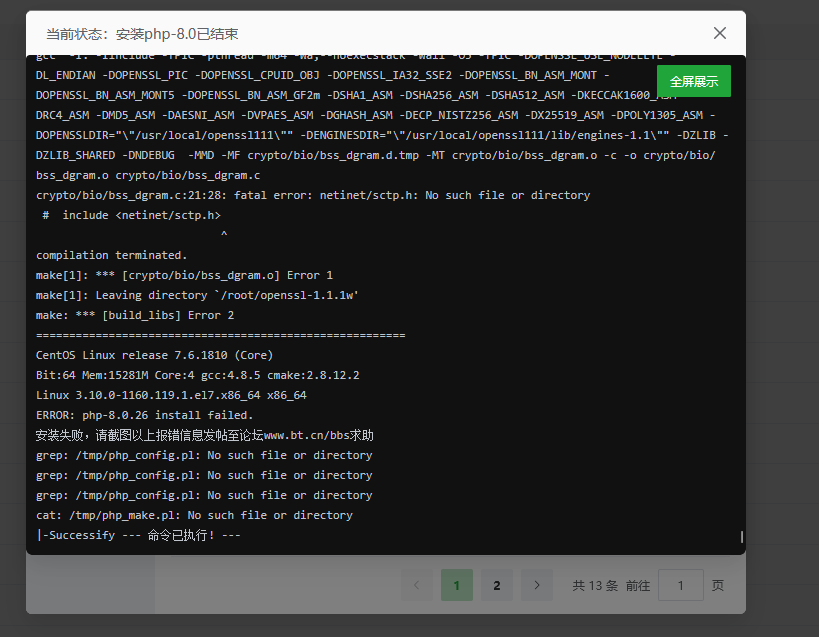Click the 'make: *** [build_libs] Error 2' line
The image size is (819, 637).
pos(135,315)
